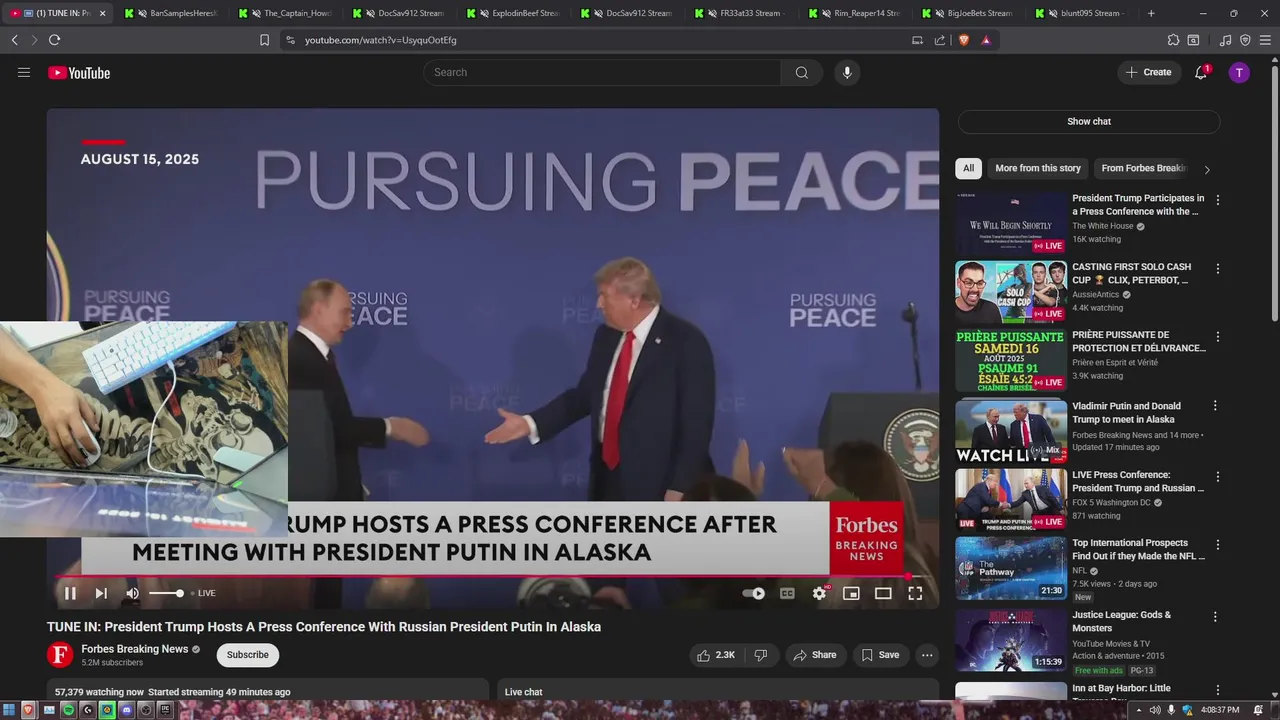Select the All filter chip
The height and width of the screenshot is (720, 1280).
pos(968,168)
